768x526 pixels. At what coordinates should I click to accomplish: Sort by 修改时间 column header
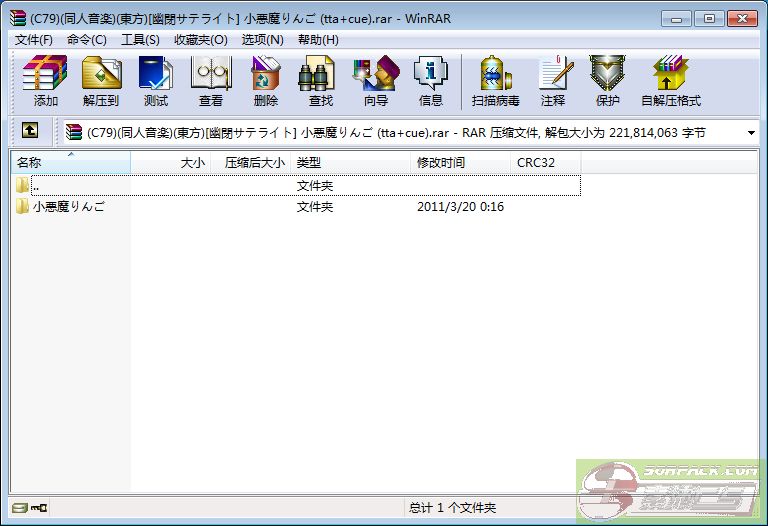coord(460,163)
